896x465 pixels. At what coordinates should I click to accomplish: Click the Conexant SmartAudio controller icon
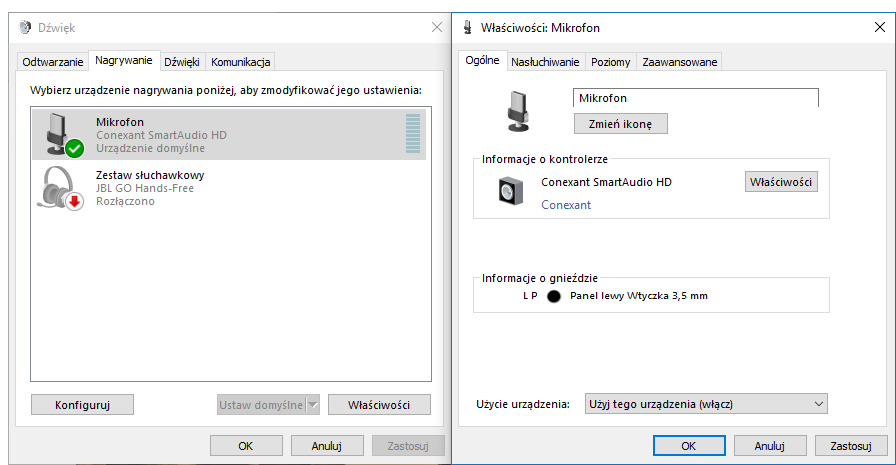point(511,190)
